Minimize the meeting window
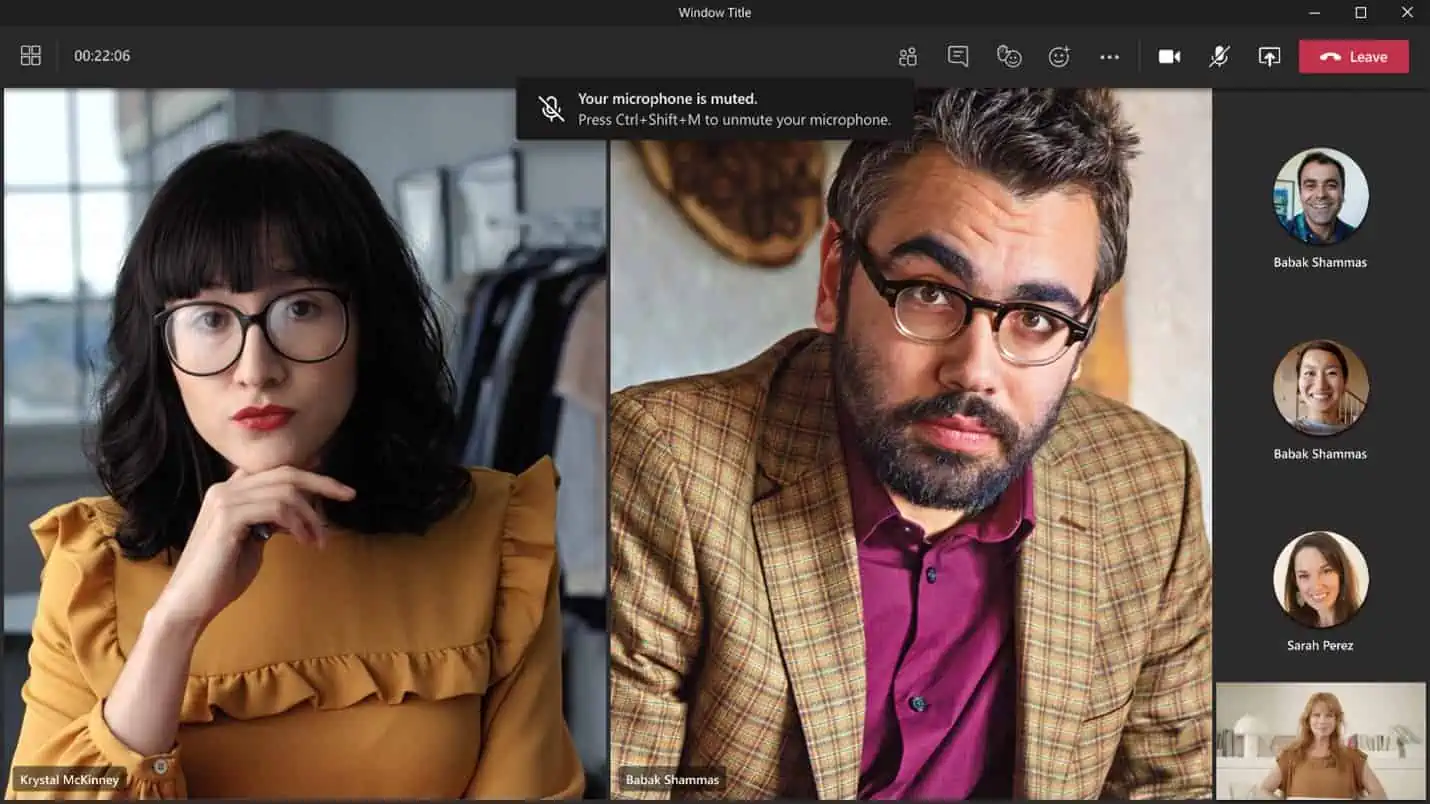The width and height of the screenshot is (1430, 804). click(x=1314, y=13)
